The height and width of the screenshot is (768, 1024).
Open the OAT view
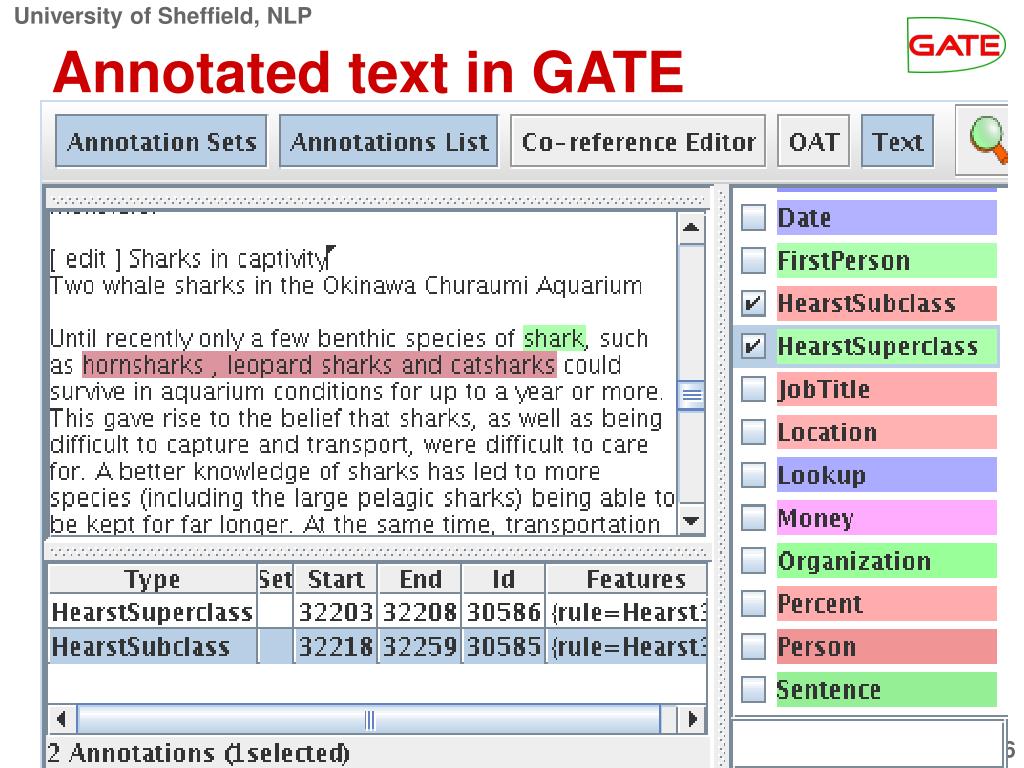(814, 141)
